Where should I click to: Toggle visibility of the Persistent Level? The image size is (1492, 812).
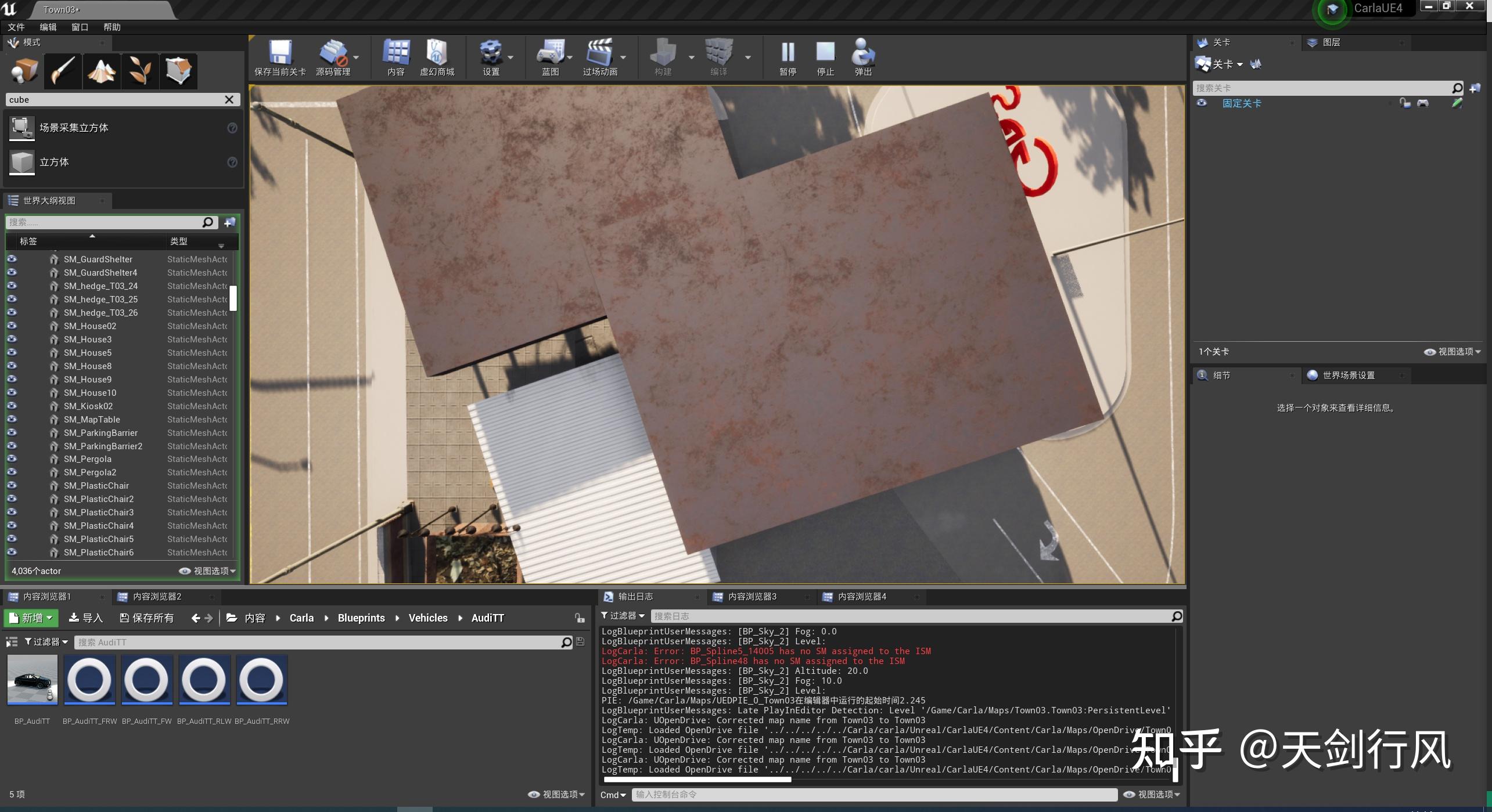tap(1202, 103)
